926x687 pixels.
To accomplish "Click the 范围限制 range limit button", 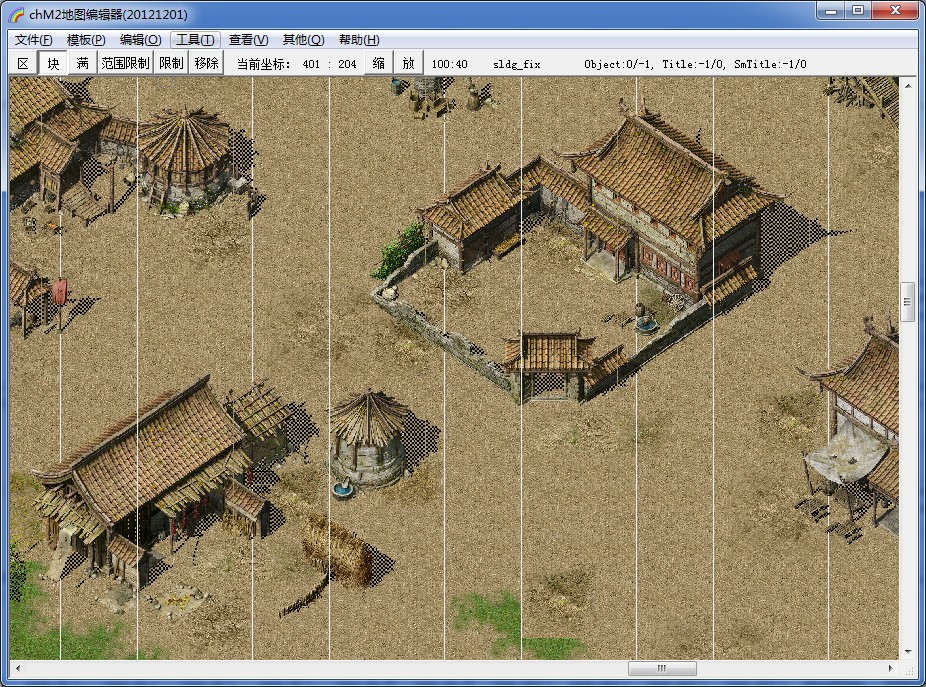I will click(x=125, y=63).
